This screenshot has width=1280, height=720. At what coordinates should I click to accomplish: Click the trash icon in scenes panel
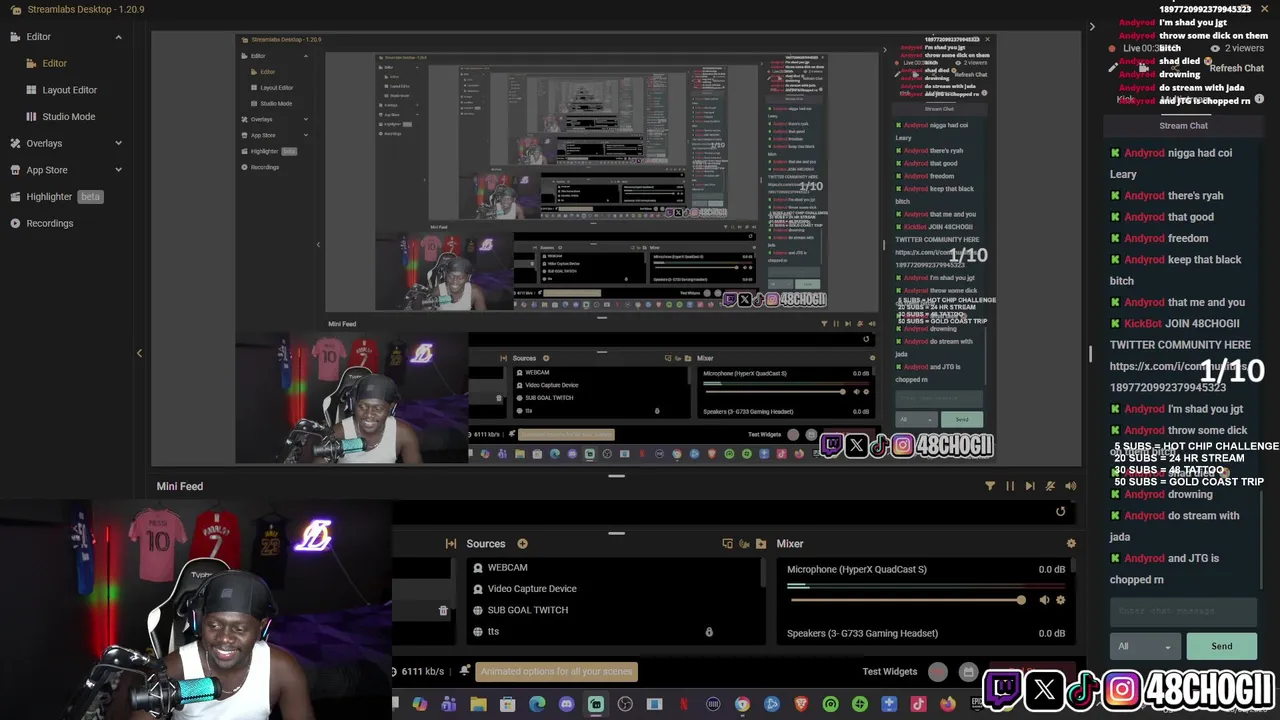[x=443, y=610]
